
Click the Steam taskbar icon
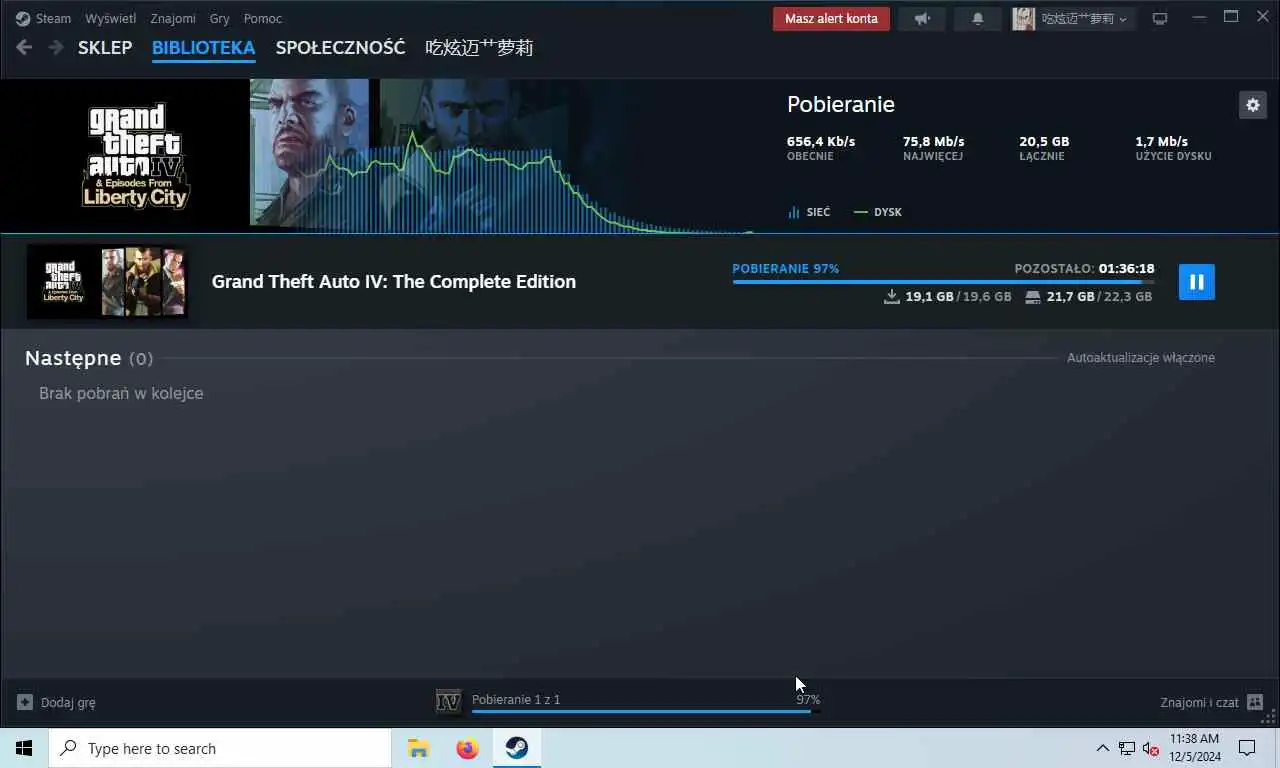(x=517, y=748)
